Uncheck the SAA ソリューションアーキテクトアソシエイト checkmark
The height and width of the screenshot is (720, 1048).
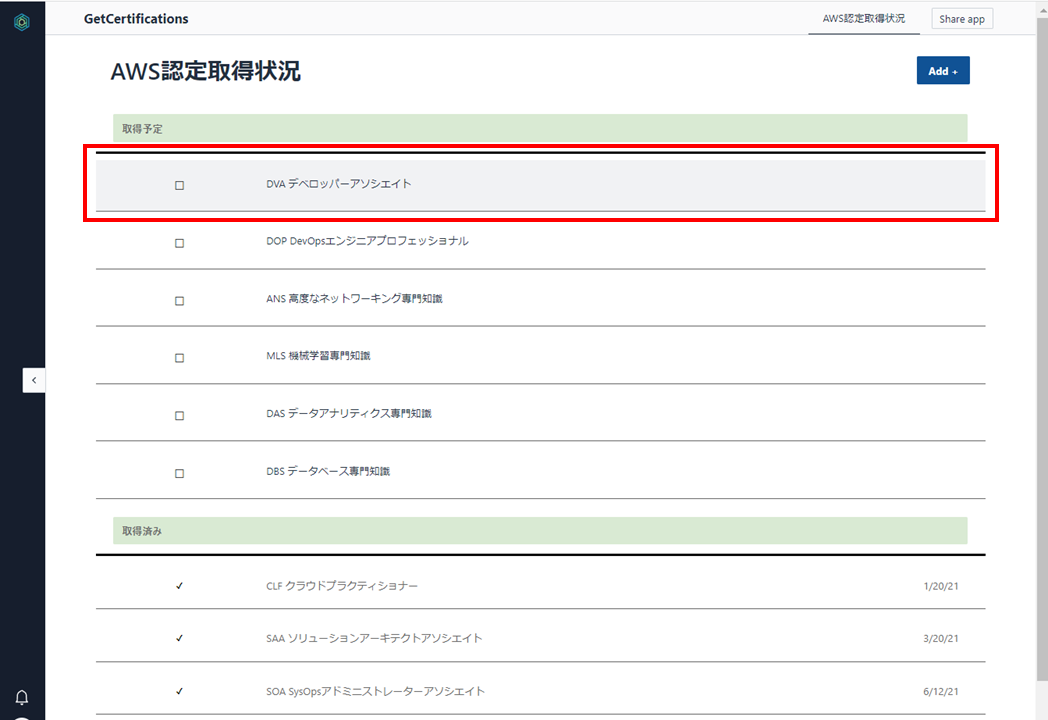pyautogui.click(x=179, y=638)
